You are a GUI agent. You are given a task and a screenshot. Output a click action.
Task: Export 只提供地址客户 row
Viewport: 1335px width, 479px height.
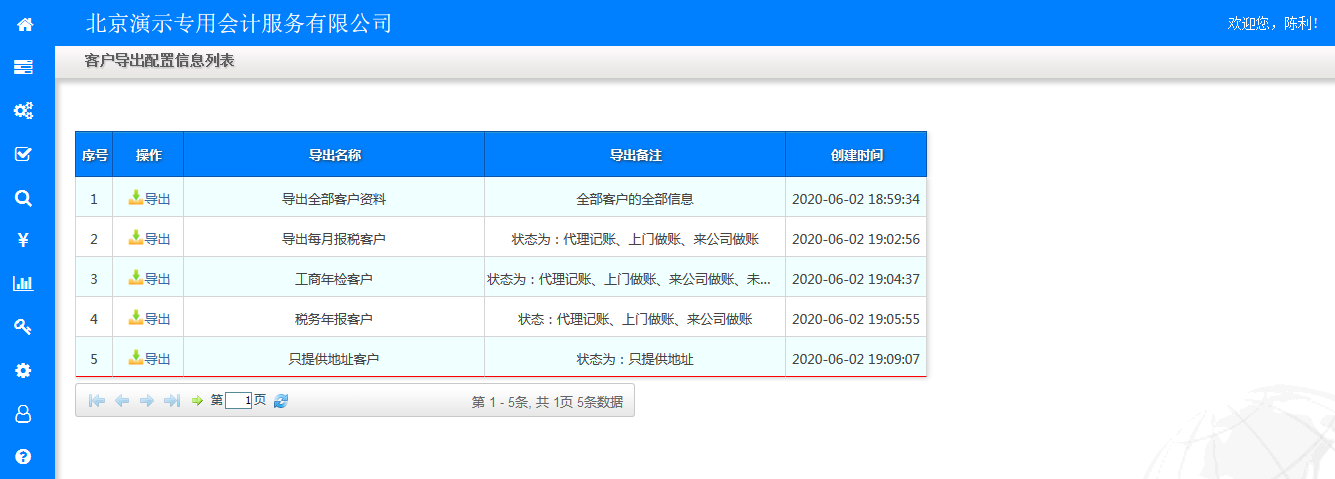coord(149,358)
